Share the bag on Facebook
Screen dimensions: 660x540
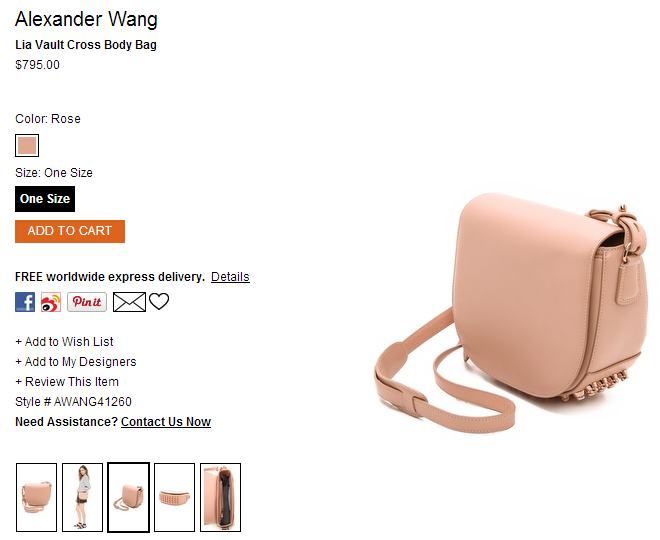click(x=25, y=302)
